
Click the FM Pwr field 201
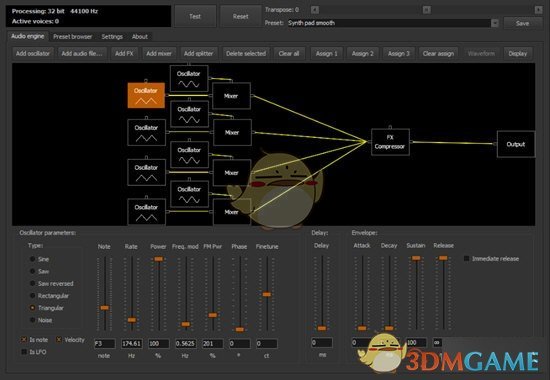(x=213, y=344)
